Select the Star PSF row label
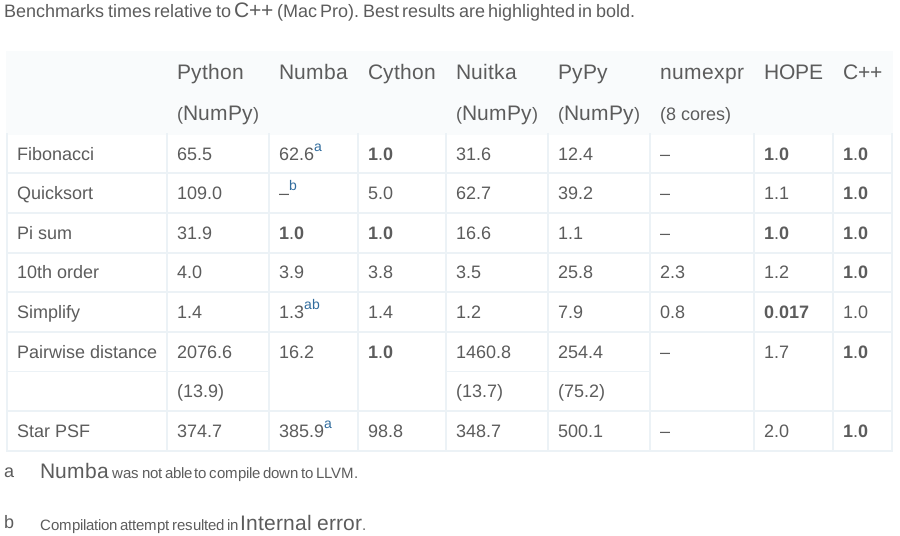Screen dimensions: 900x536 (51, 431)
